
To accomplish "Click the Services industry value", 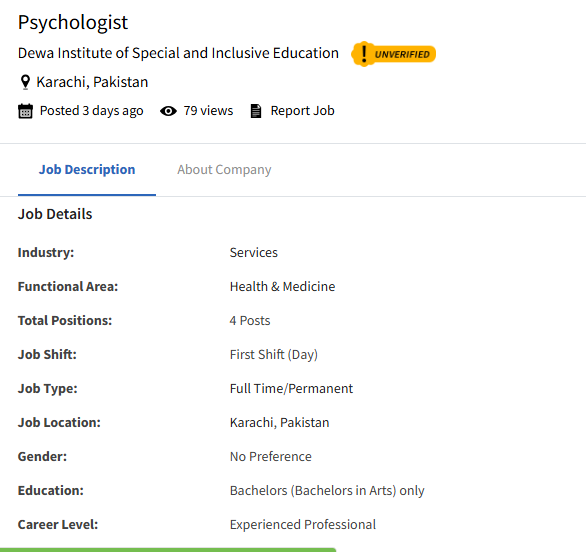I will [x=254, y=253].
